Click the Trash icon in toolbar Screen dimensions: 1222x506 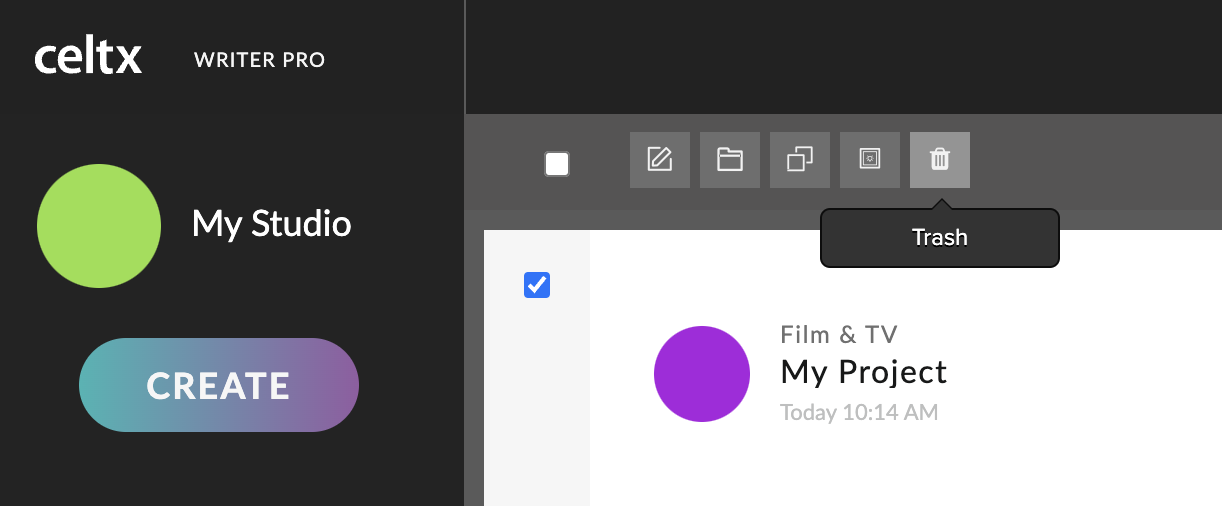pos(940,160)
